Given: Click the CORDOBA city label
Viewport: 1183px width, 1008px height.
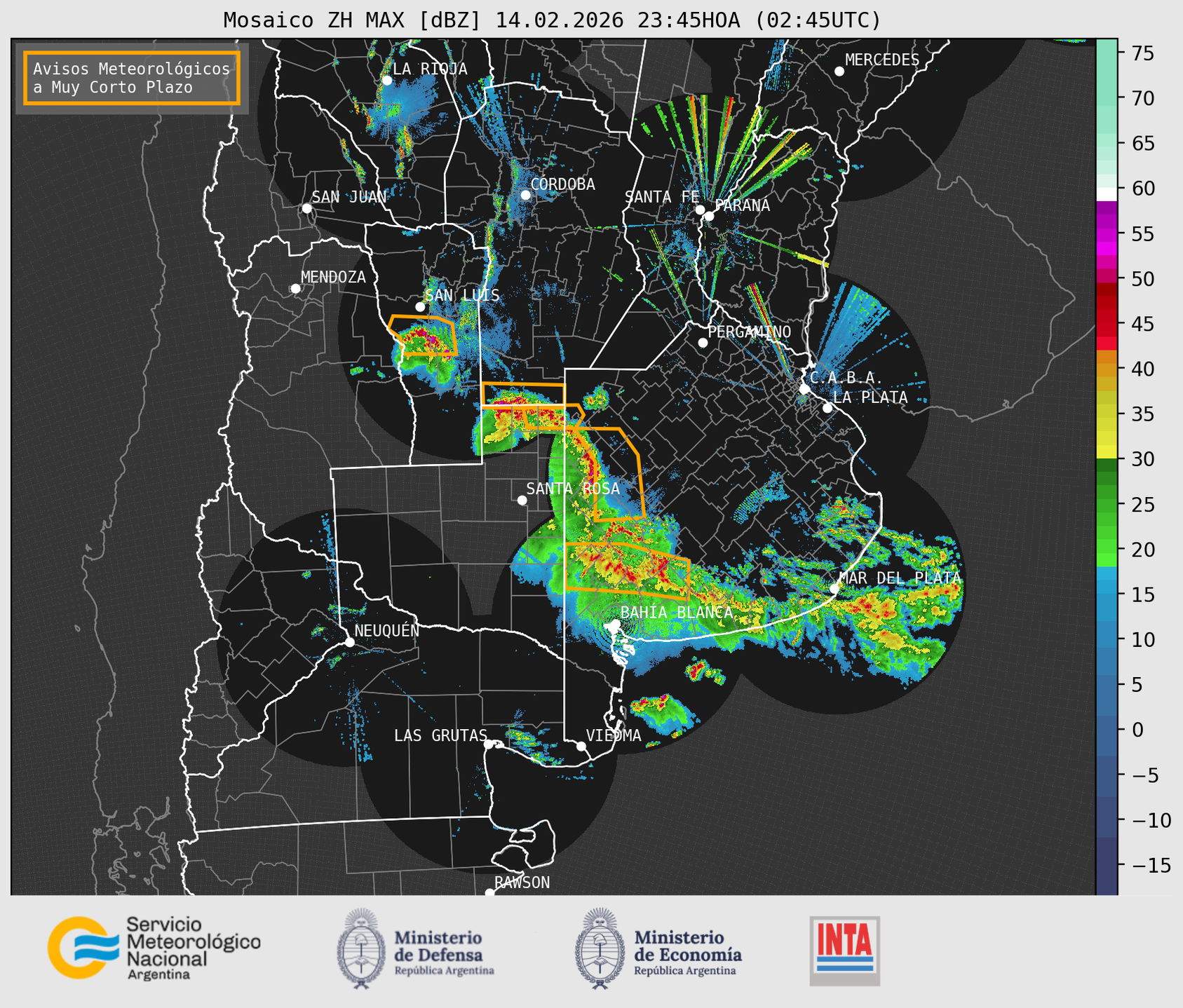Looking at the screenshot, I should pyautogui.click(x=562, y=184).
